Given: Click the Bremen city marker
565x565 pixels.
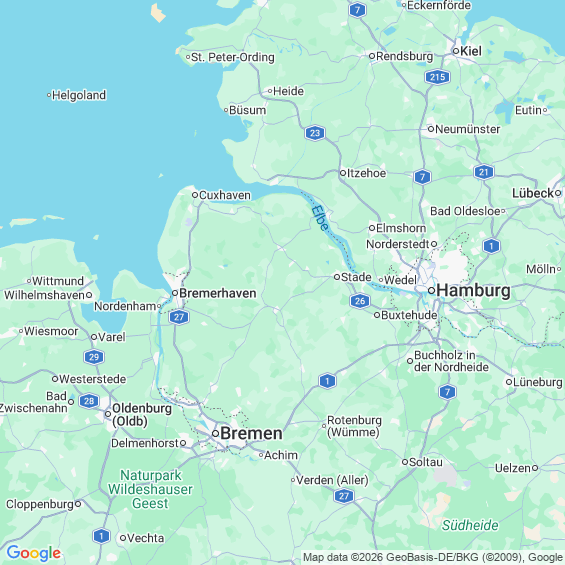Looking at the screenshot, I should pos(215,433).
